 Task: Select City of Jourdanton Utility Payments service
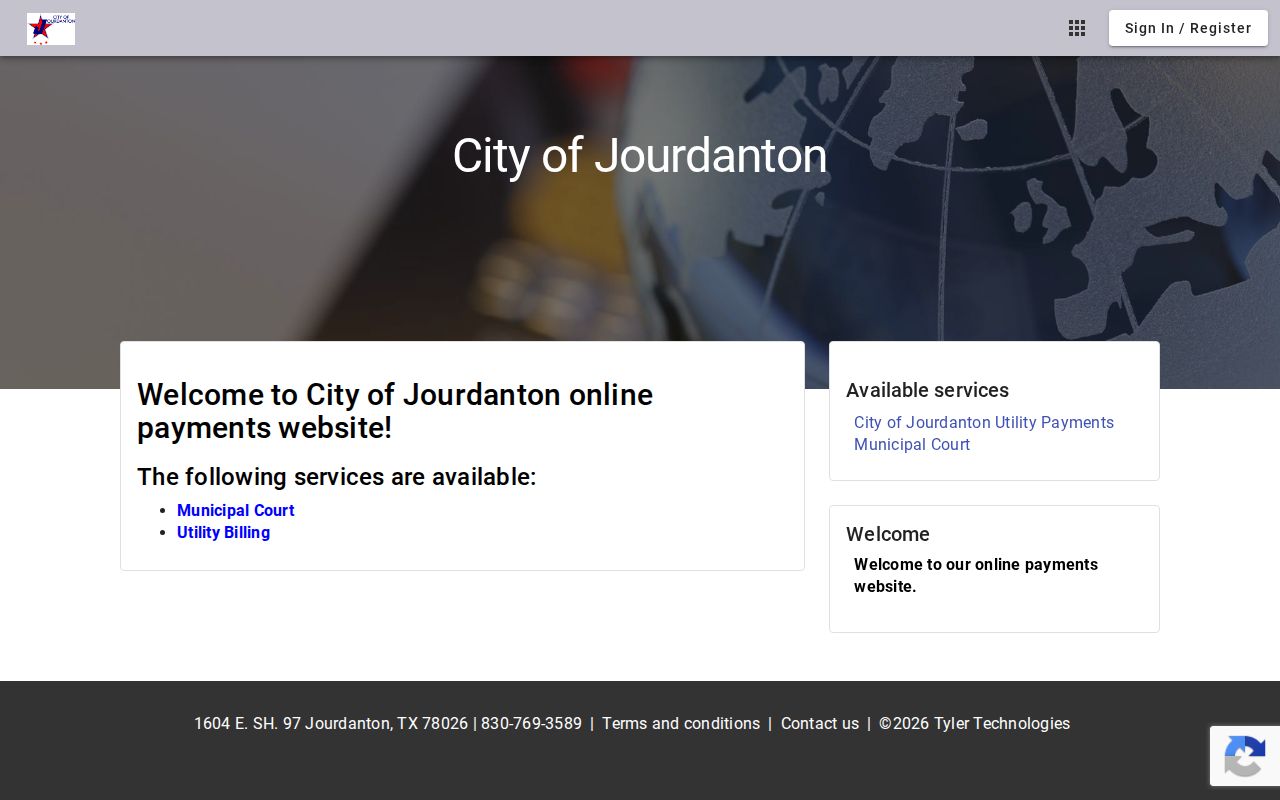point(984,422)
